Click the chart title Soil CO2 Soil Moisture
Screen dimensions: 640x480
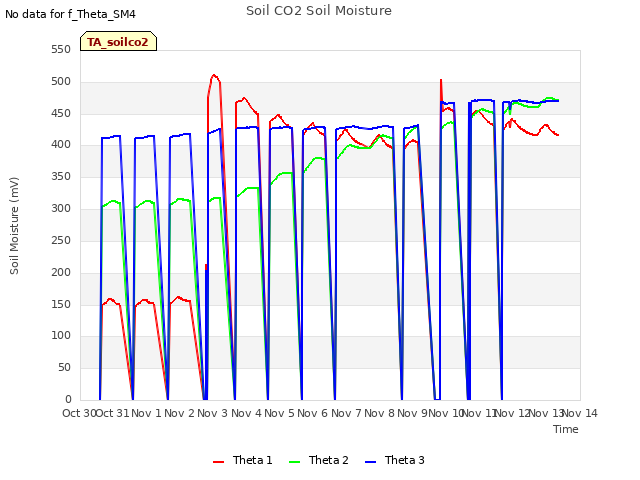[x=319, y=11]
